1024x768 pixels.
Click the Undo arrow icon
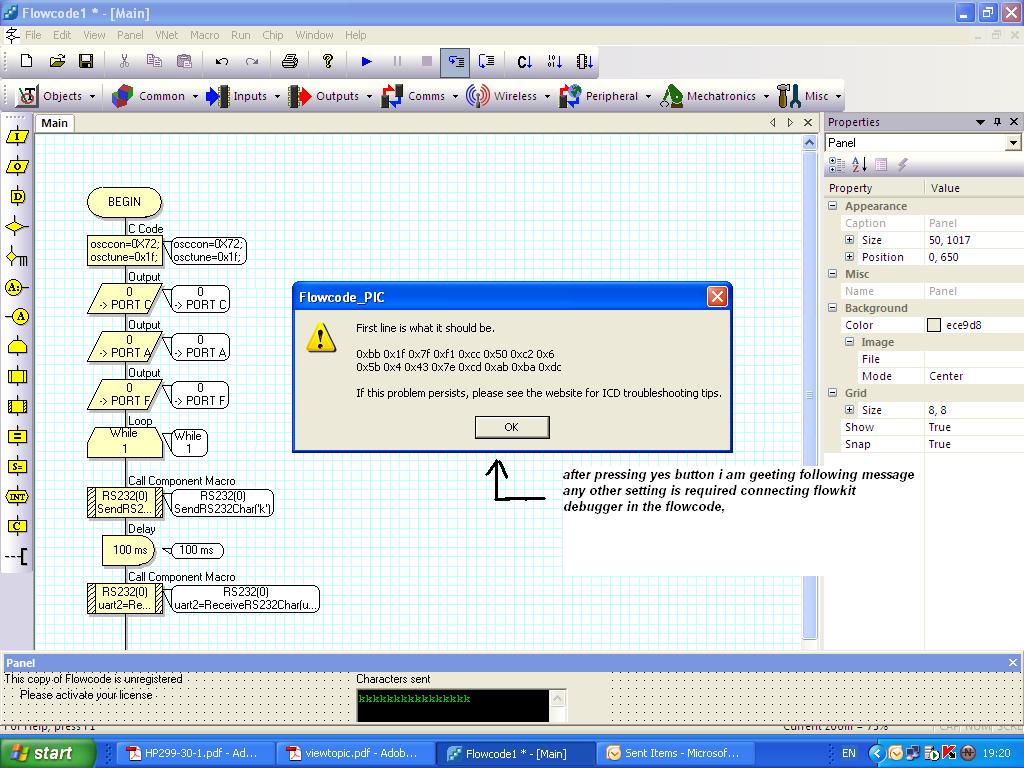222,61
